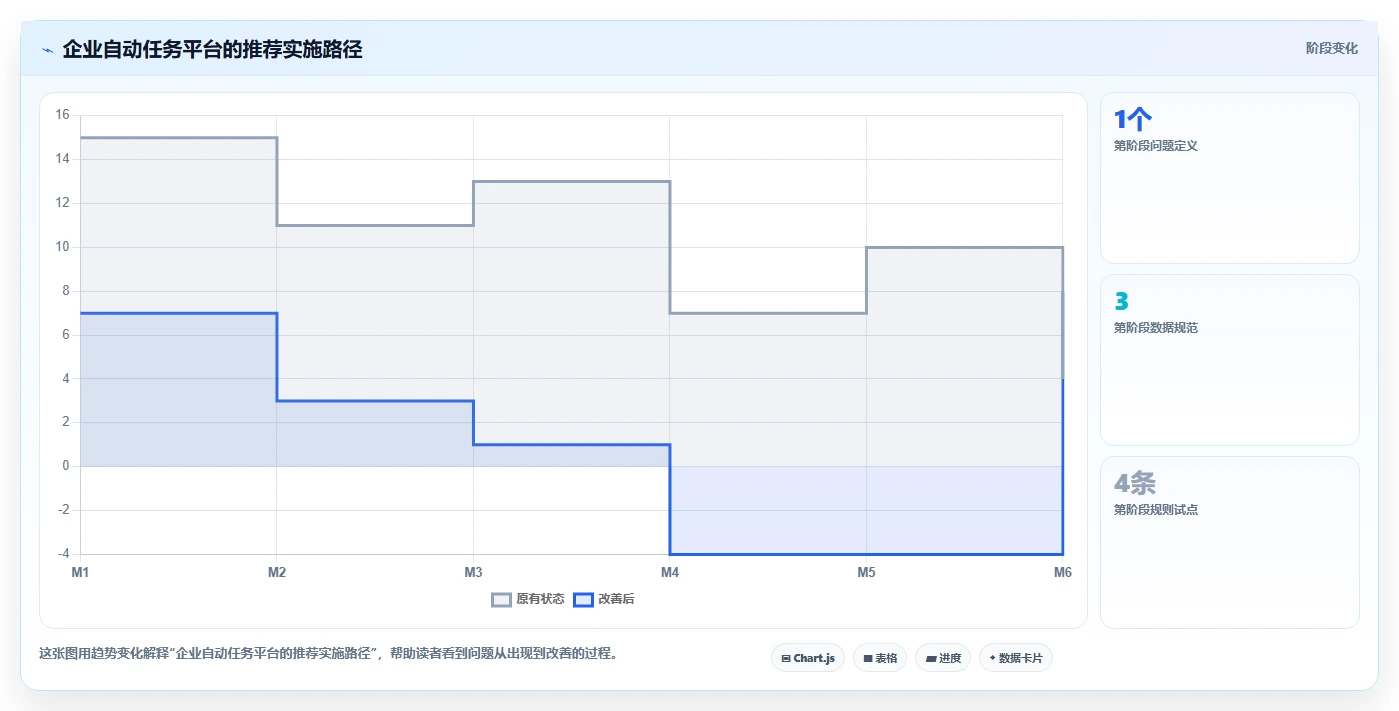The image size is (1399, 711).
Task: Click the page title 企业自动任务平台的推荐实施路径
Action: pyautogui.click(x=212, y=49)
